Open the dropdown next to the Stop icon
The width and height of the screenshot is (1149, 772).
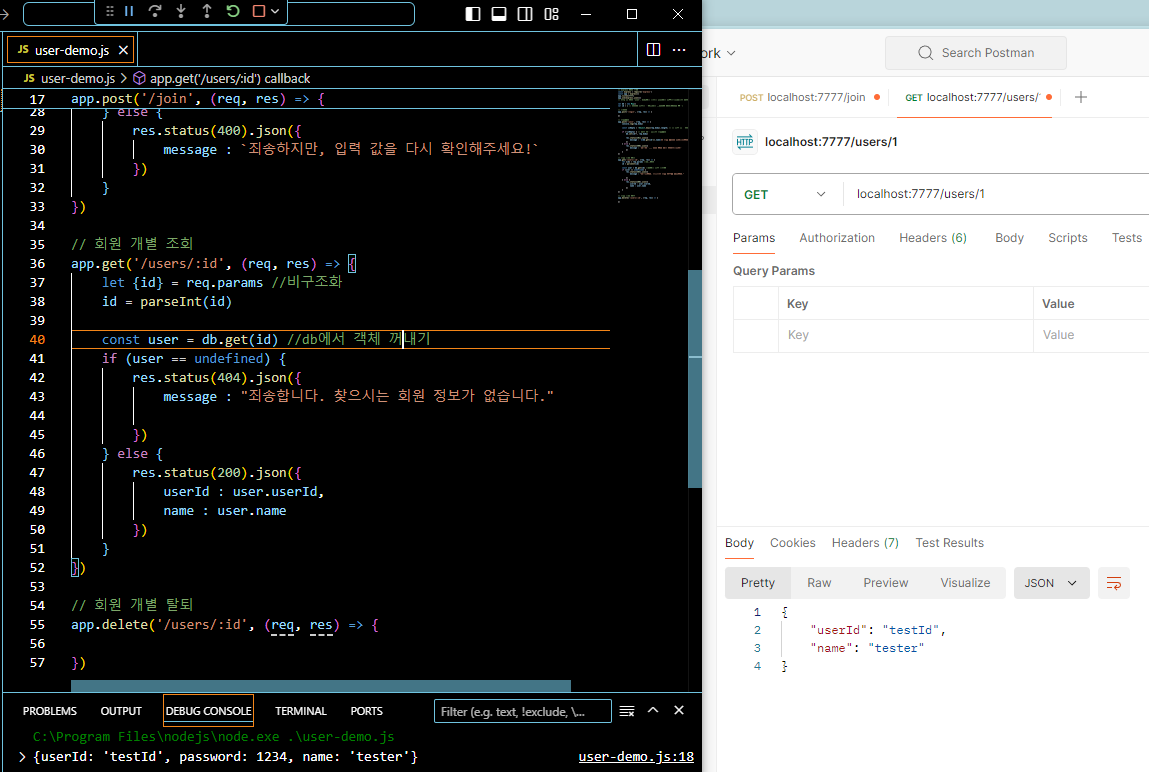[275, 11]
